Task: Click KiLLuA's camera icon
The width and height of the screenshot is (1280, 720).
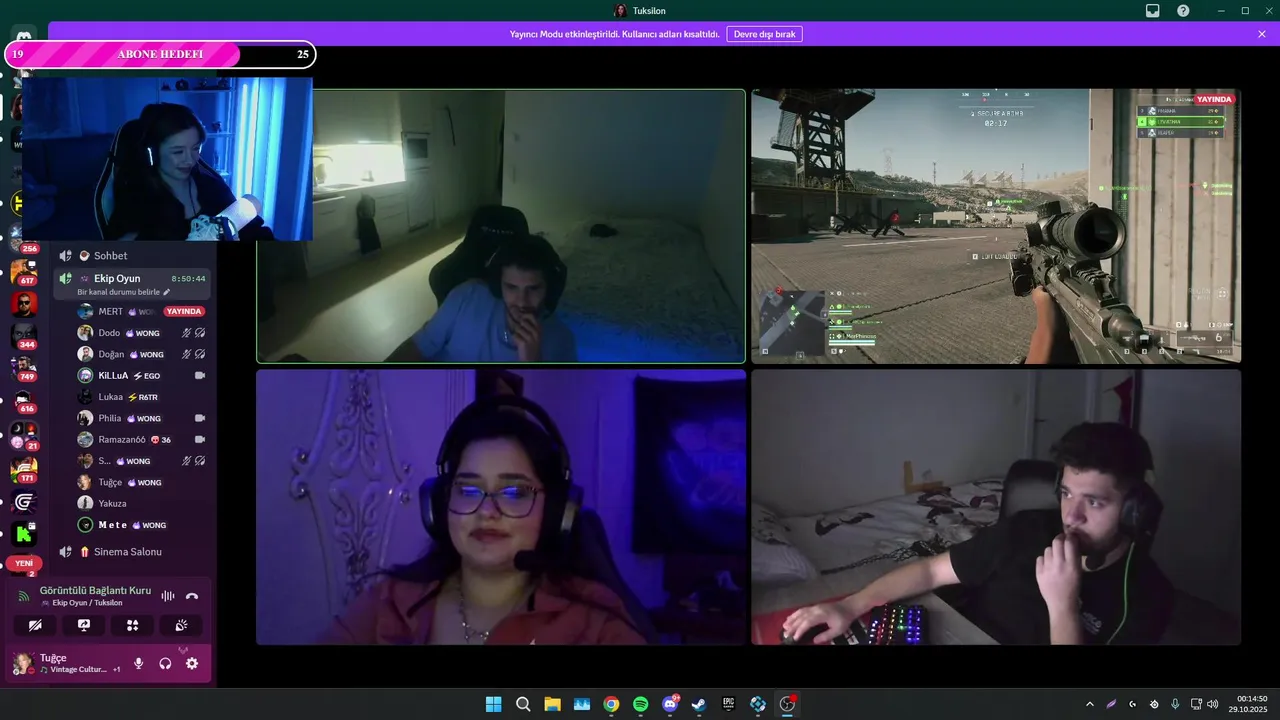Action: coord(199,375)
